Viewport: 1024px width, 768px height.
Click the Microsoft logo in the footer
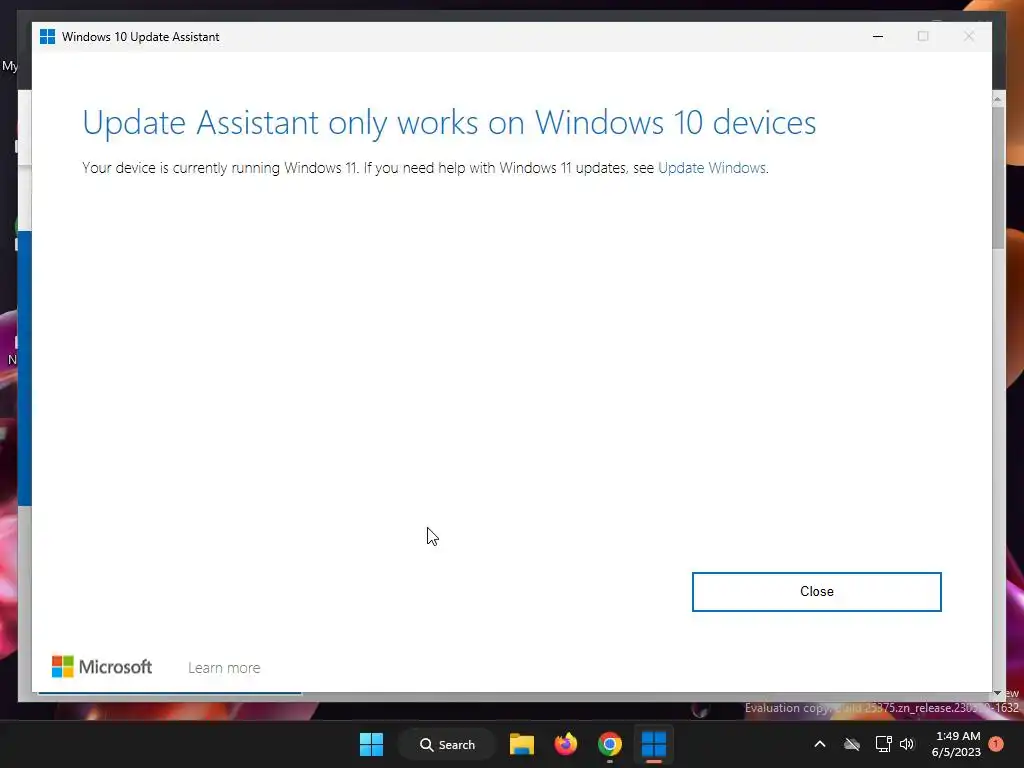(x=102, y=667)
